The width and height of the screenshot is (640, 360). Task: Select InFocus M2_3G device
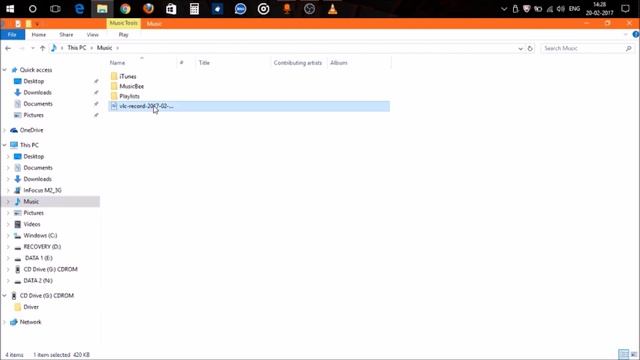pos(42,190)
